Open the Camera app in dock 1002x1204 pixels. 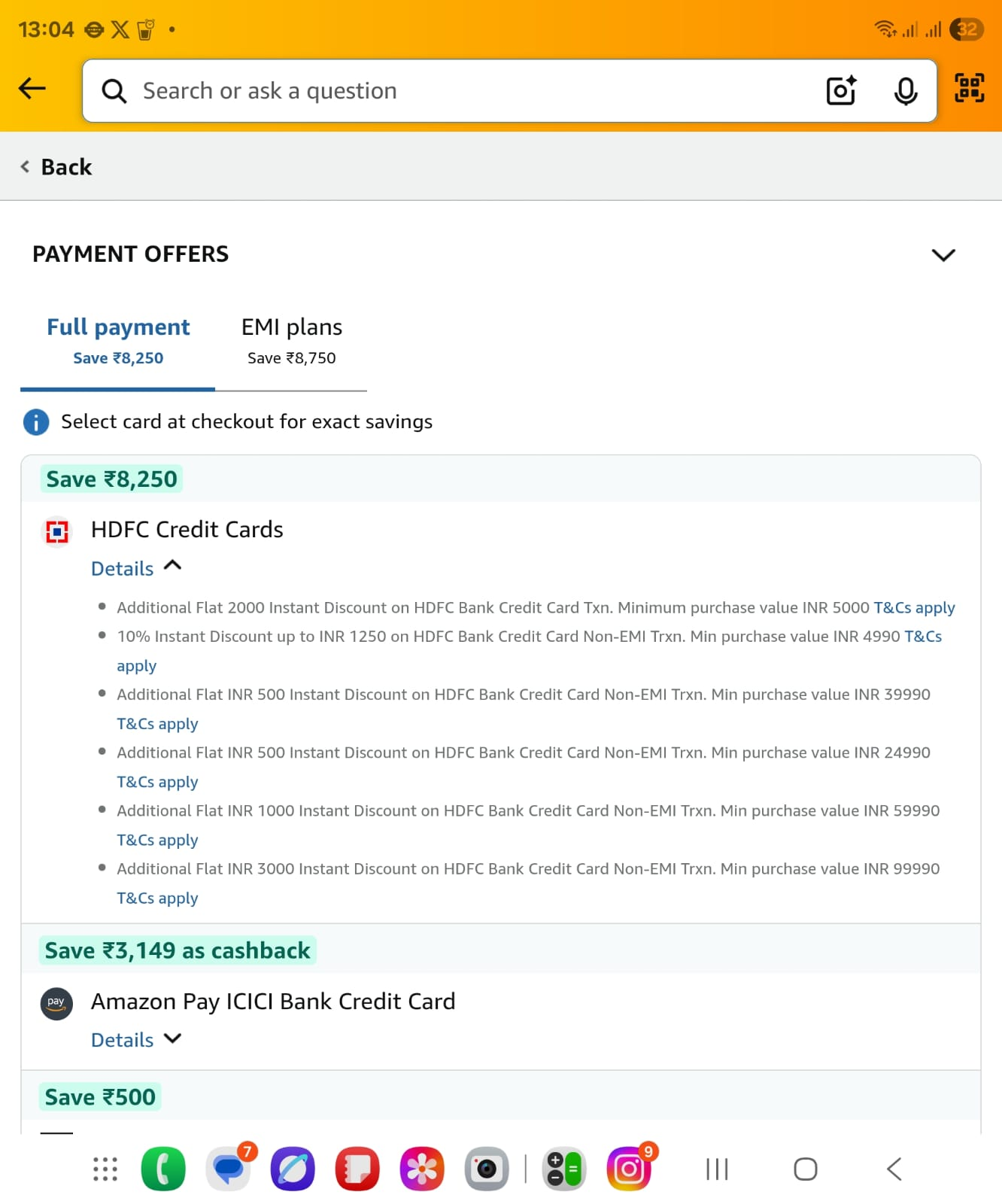(x=487, y=1169)
